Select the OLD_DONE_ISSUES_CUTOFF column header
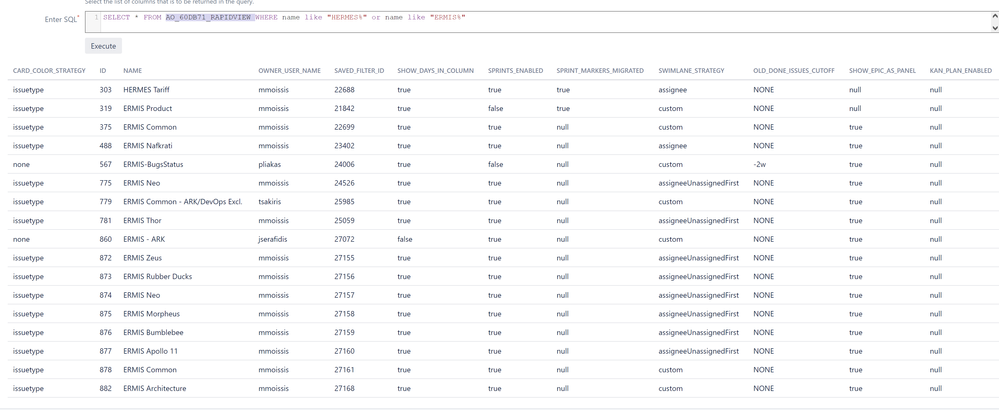 (793, 71)
